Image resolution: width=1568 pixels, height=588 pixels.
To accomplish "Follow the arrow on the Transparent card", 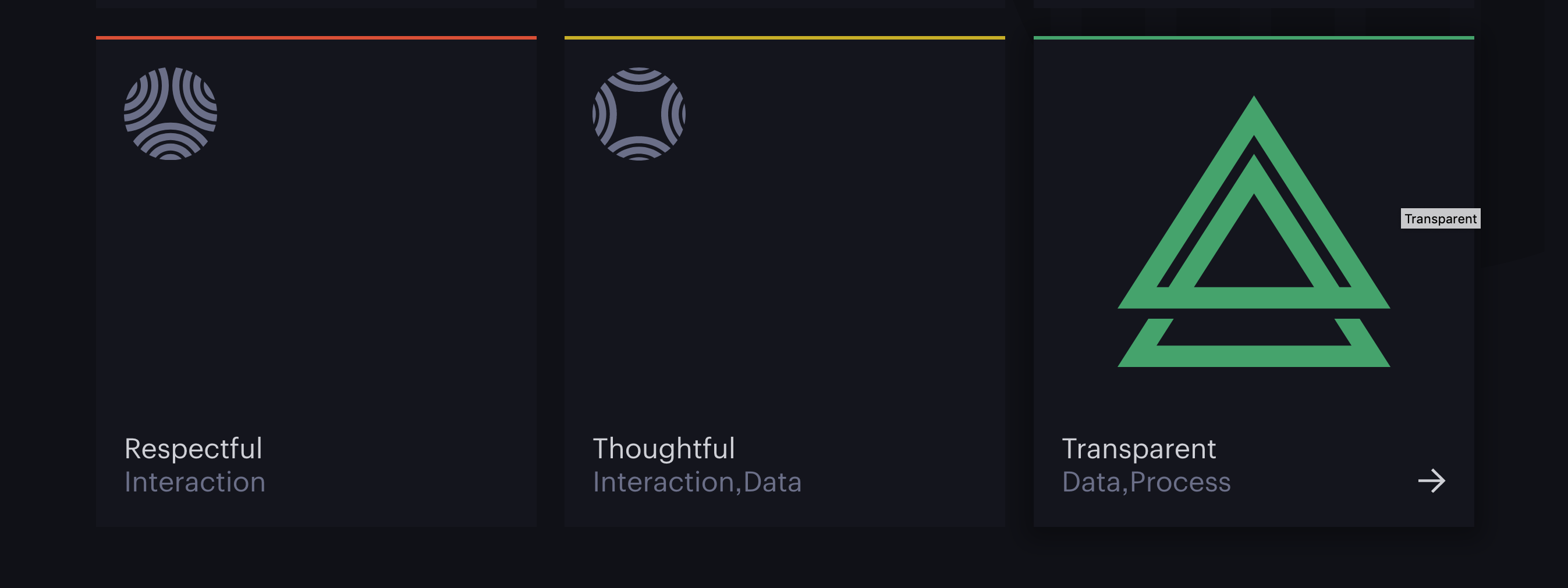I will pos(1431,481).
